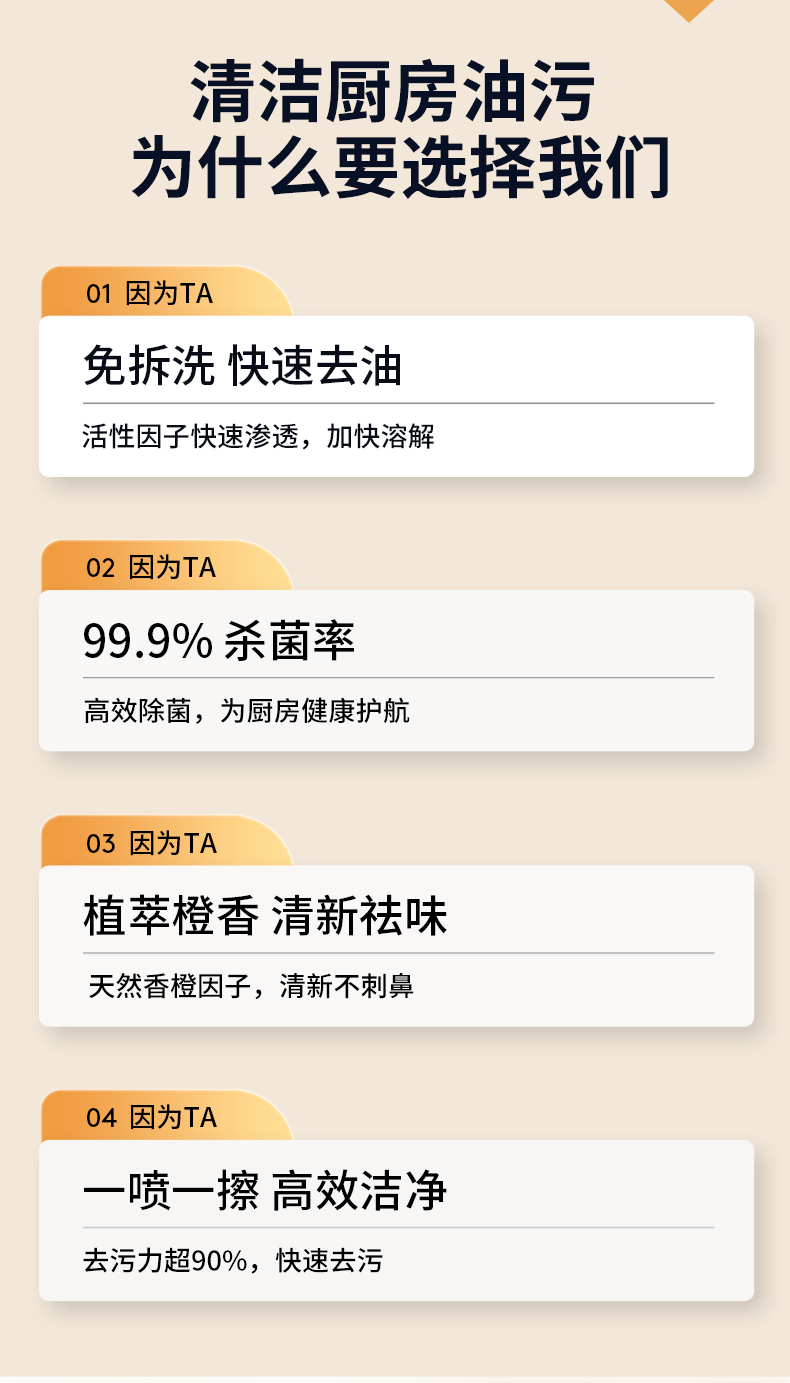Click the description "活性因子快速渗透，加快溶解"

(x=259, y=437)
